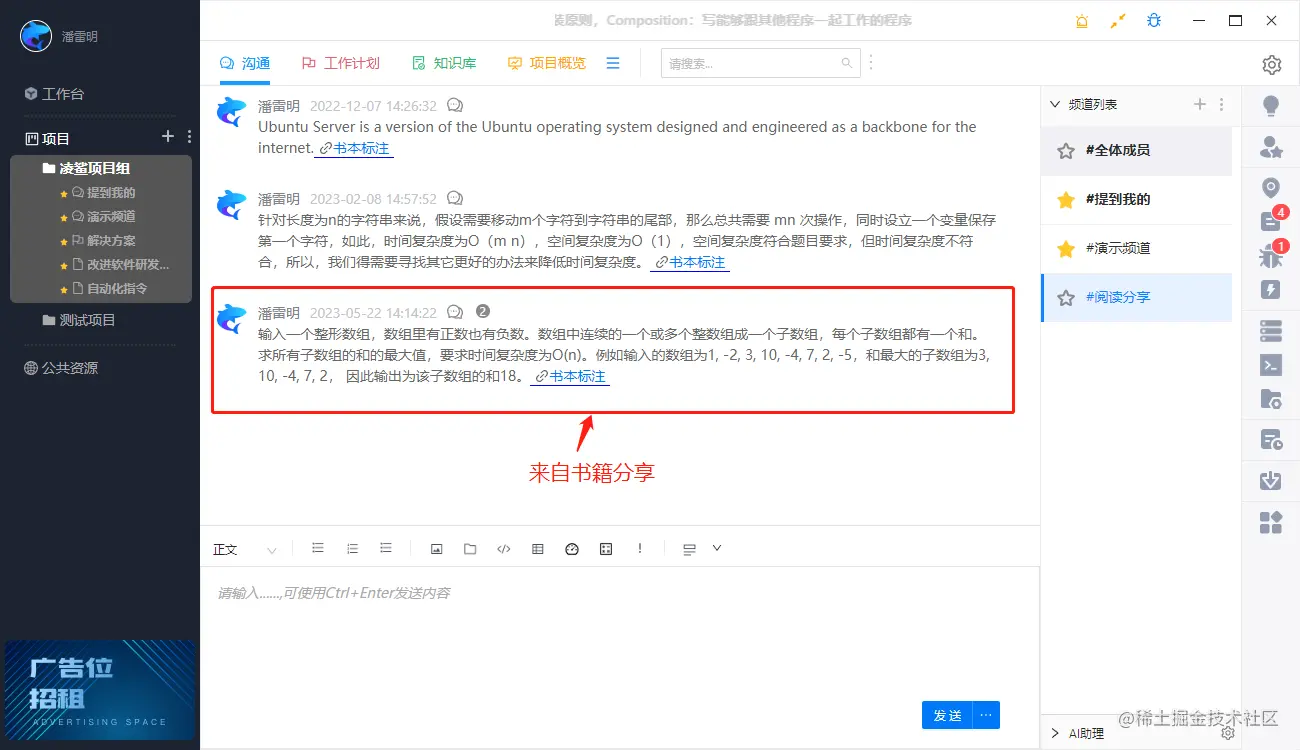Toggle star on #演示频道 channel

point(1066,249)
